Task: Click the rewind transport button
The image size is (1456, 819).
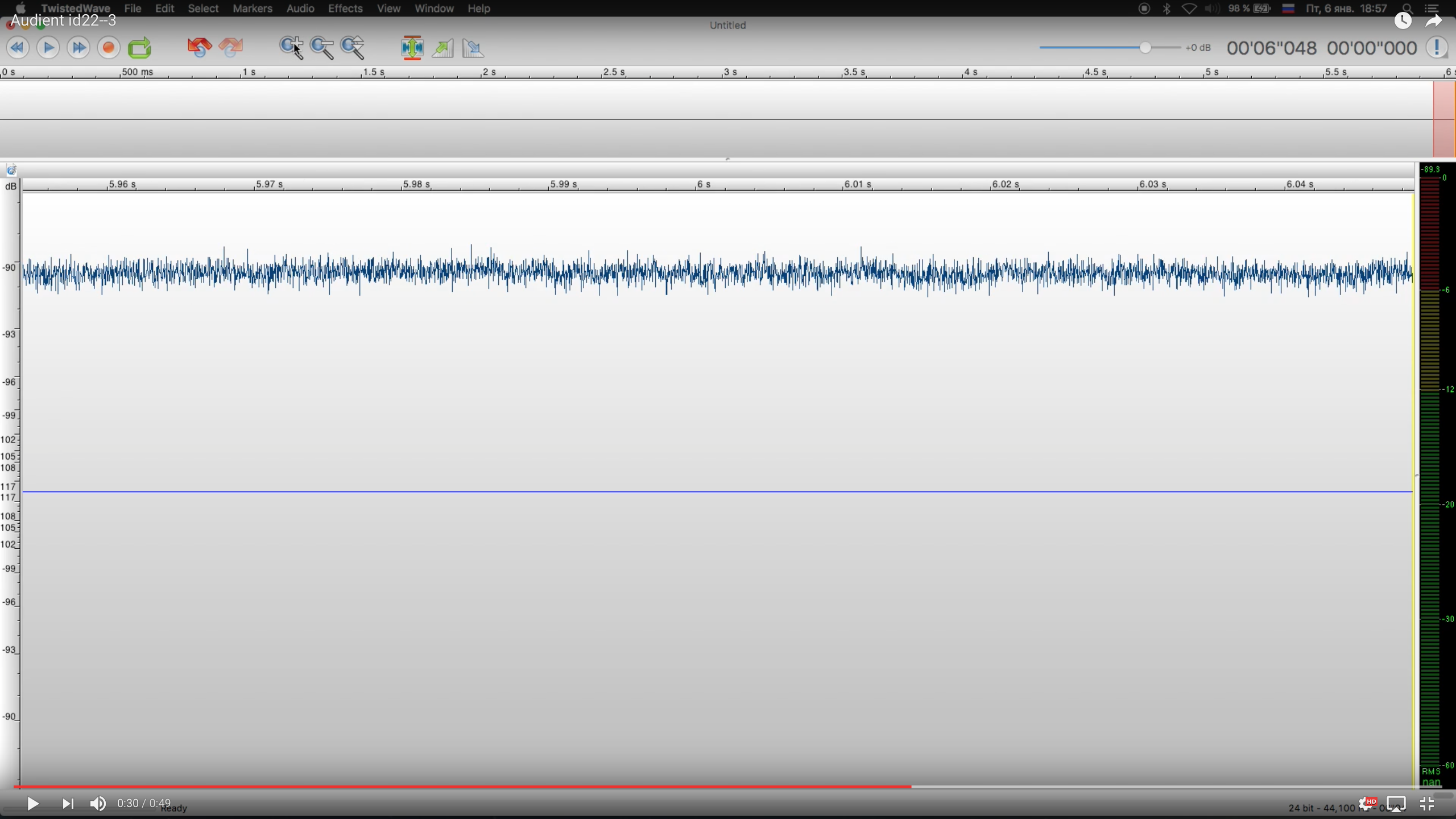Action: (17, 48)
